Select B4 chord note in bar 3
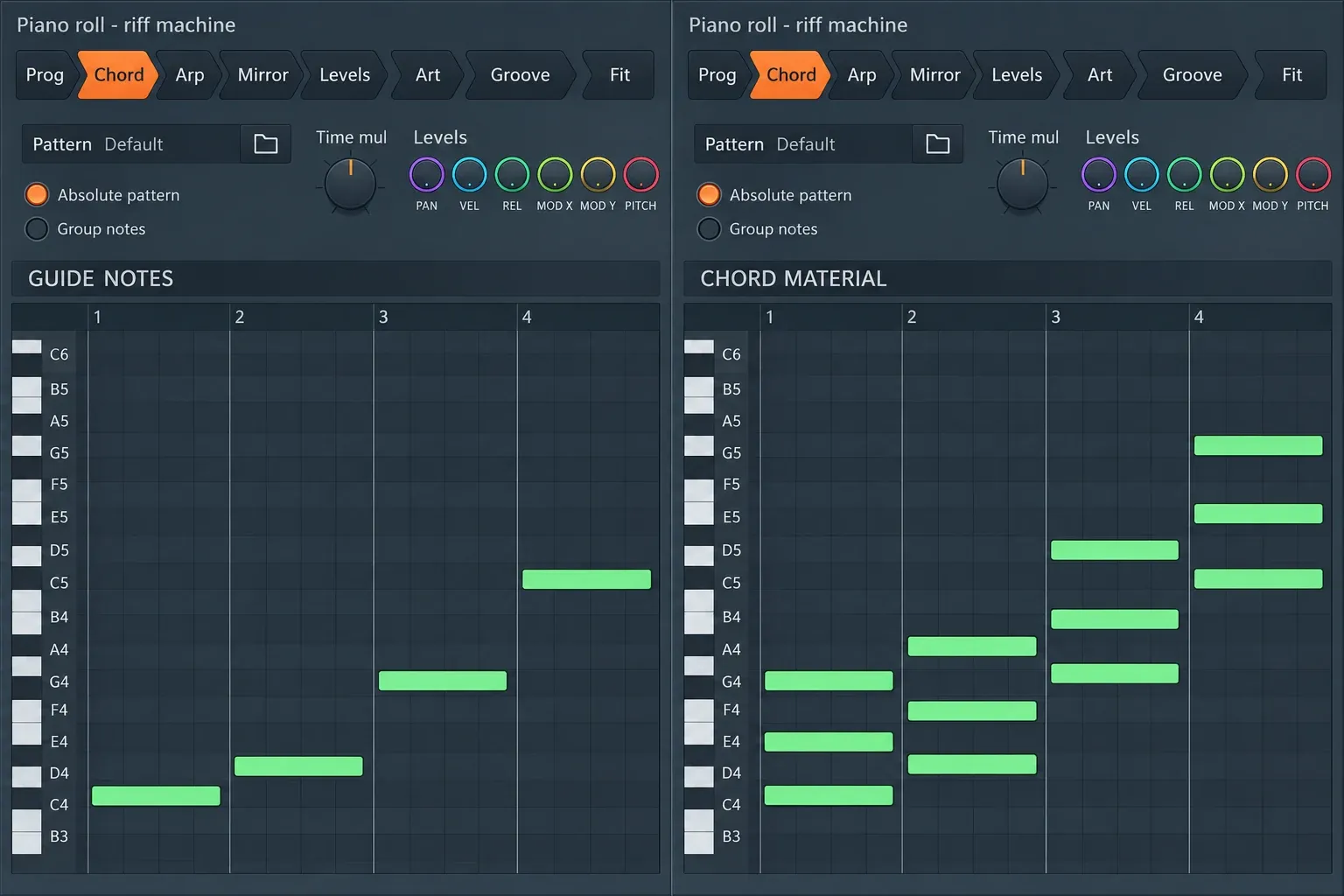Image resolution: width=1344 pixels, height=896 pixels. click(x=1115, y=619)
